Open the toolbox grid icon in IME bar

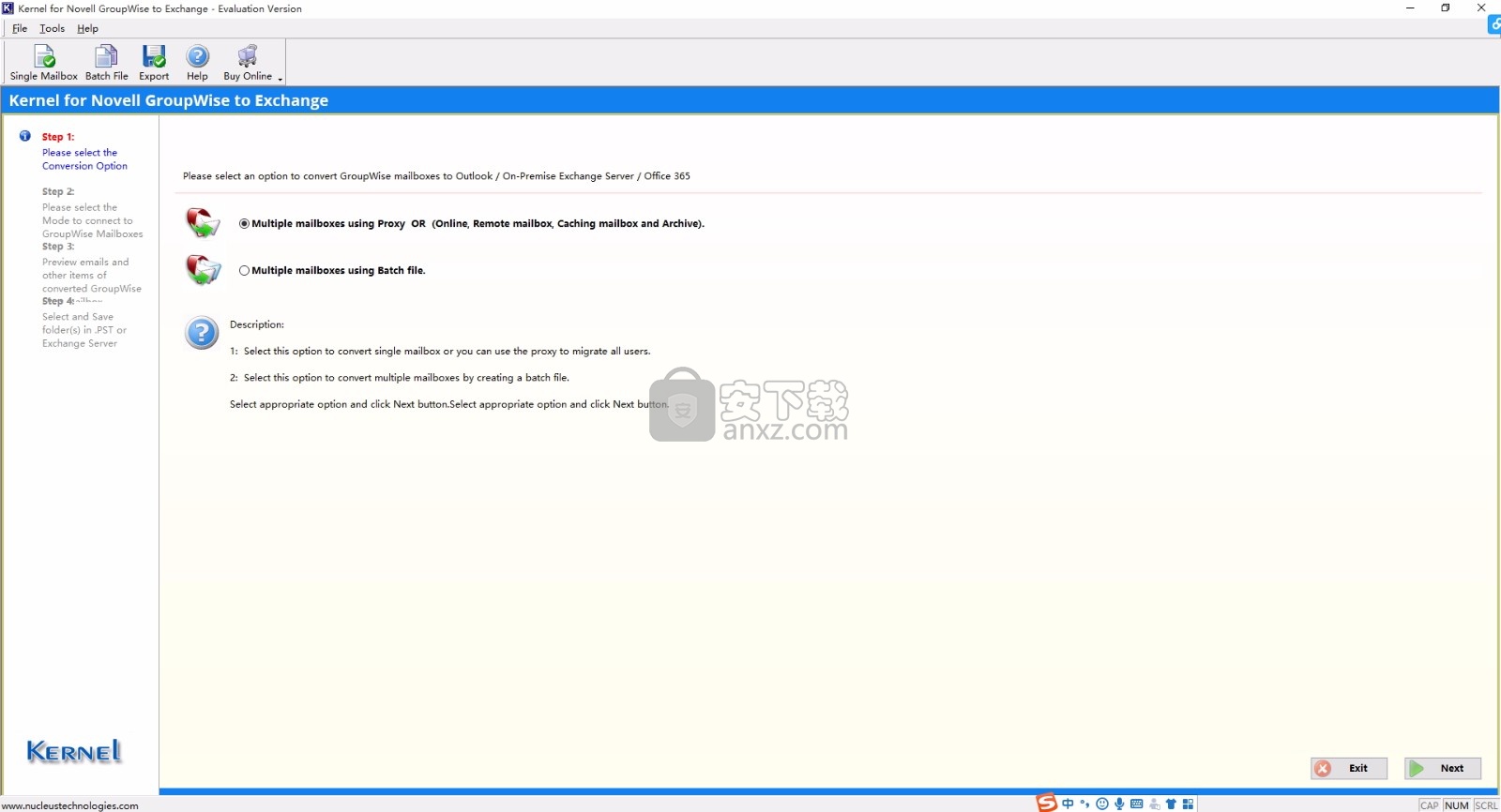[x=1189, y=804]
